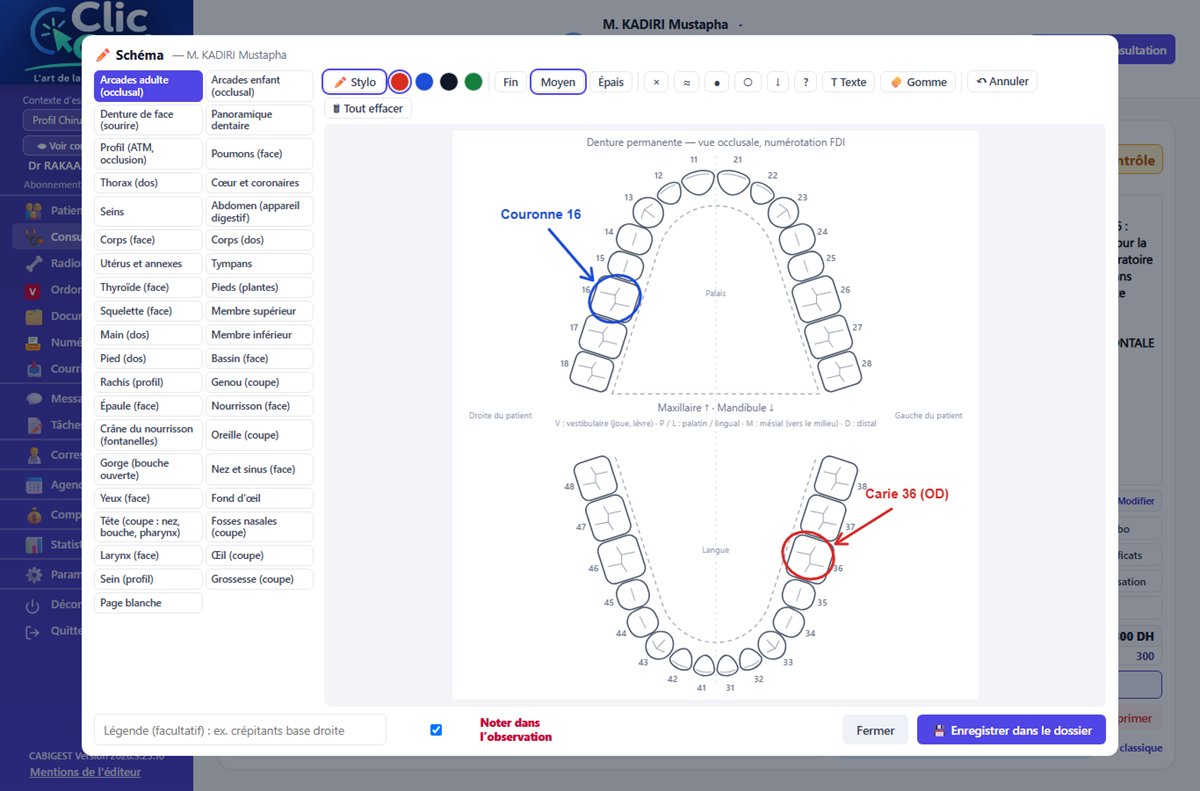Viewport: 1200px width, 791px height.
Task: Toggle the Noter dans l'observation checkbox
Action: pos(436,730)
